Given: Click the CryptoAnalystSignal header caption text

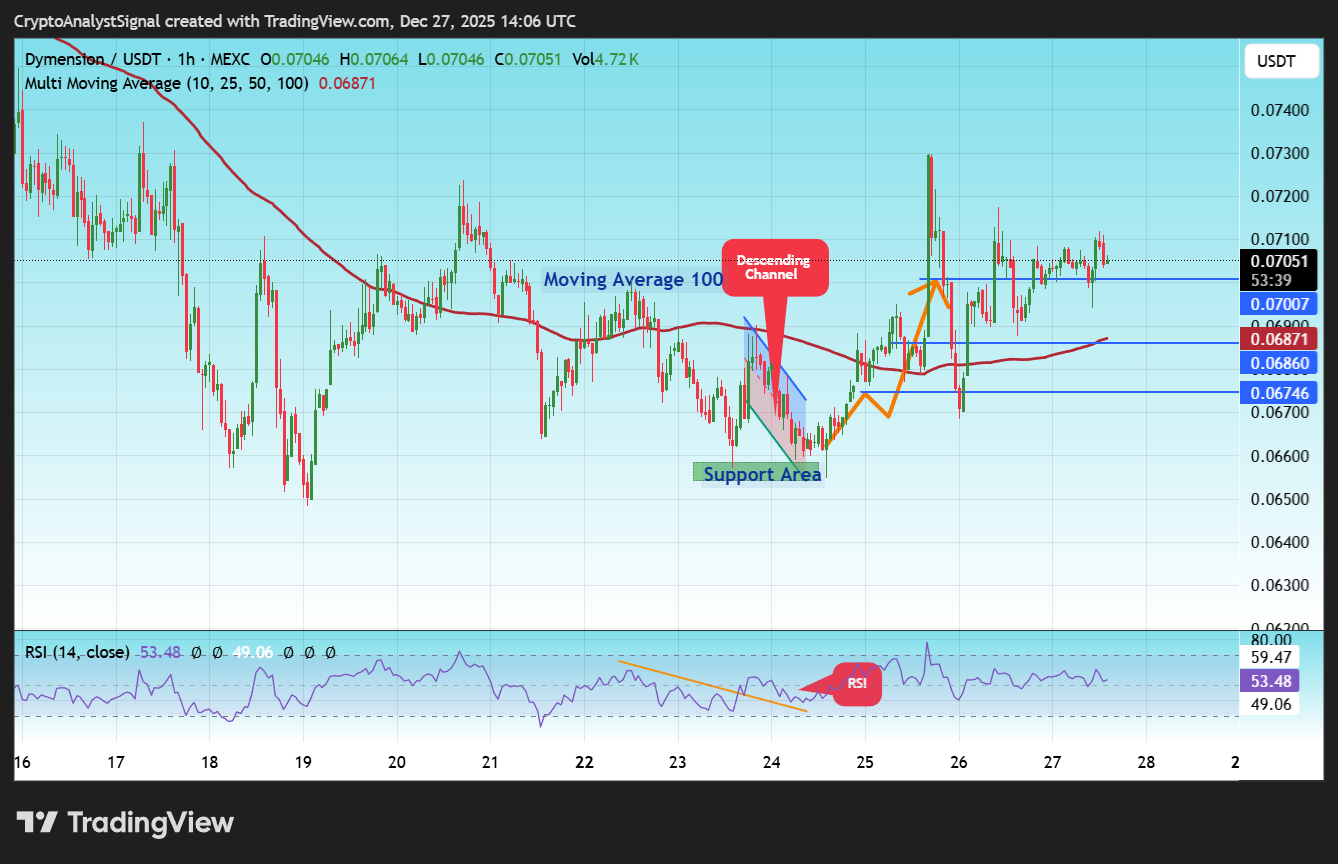Looking at the screenshot, I should tap(295, 21).
